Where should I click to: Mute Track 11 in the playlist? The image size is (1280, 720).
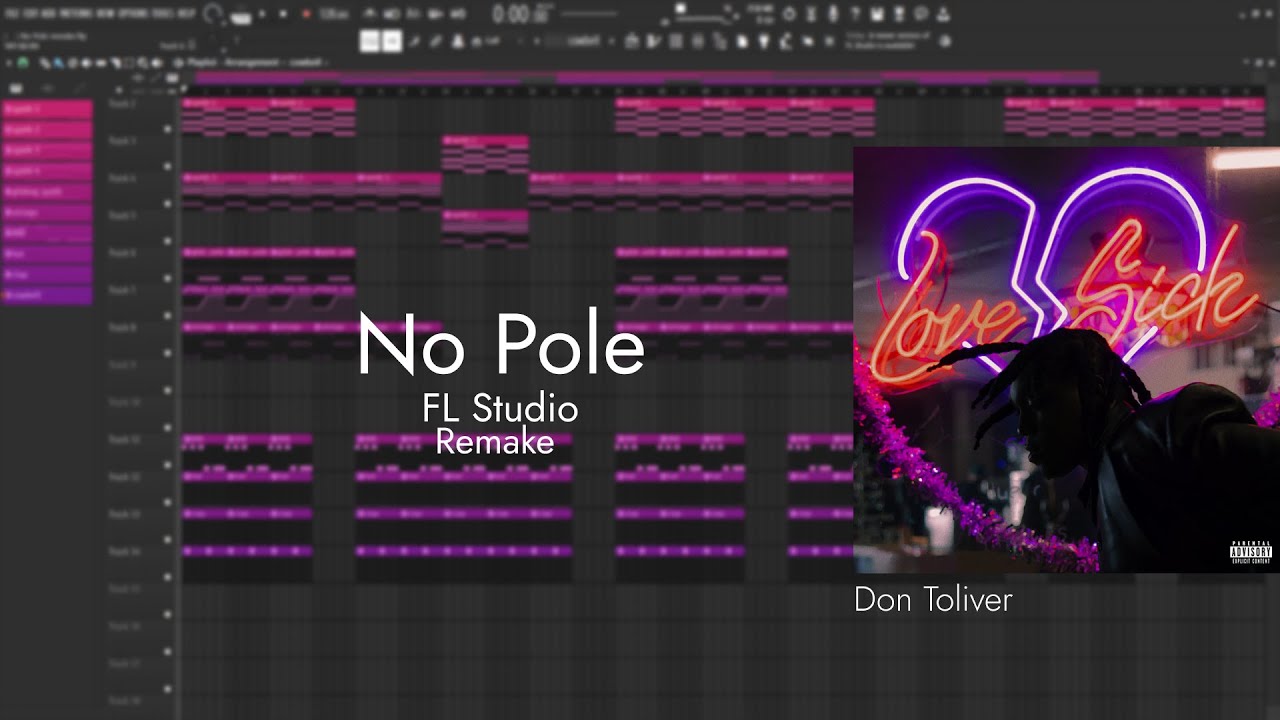[x=167, y=465]
